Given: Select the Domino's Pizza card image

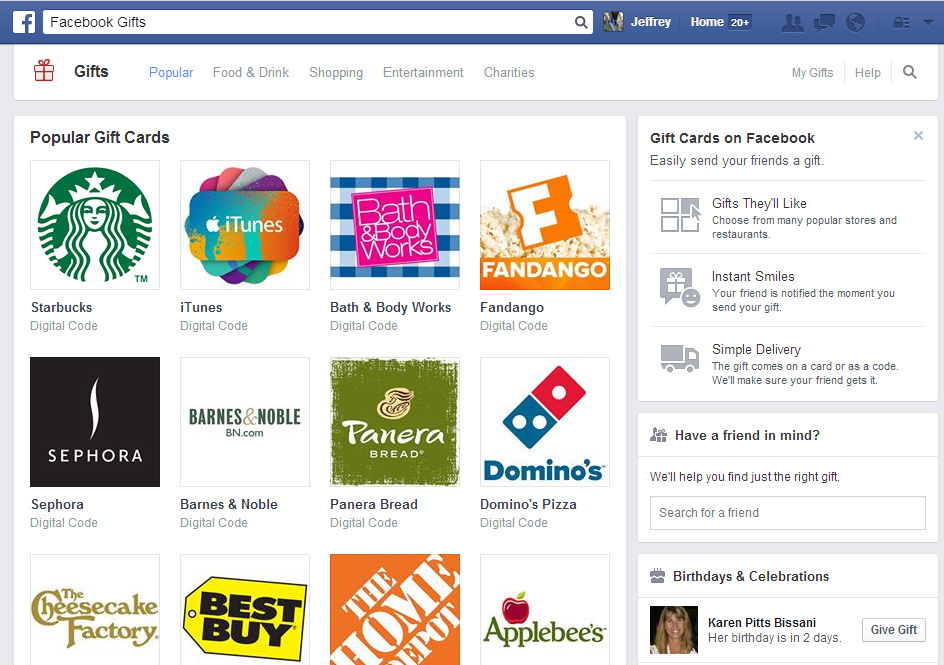Looking at the screenshot, I should (x=545, y=422).
